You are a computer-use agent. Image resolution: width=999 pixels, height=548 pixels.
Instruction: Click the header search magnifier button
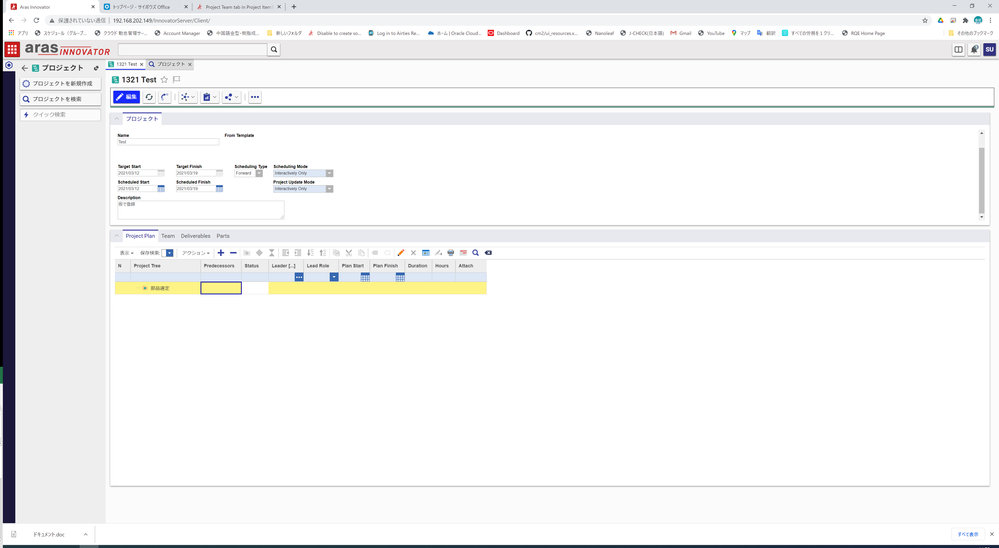tap(273, 49)
